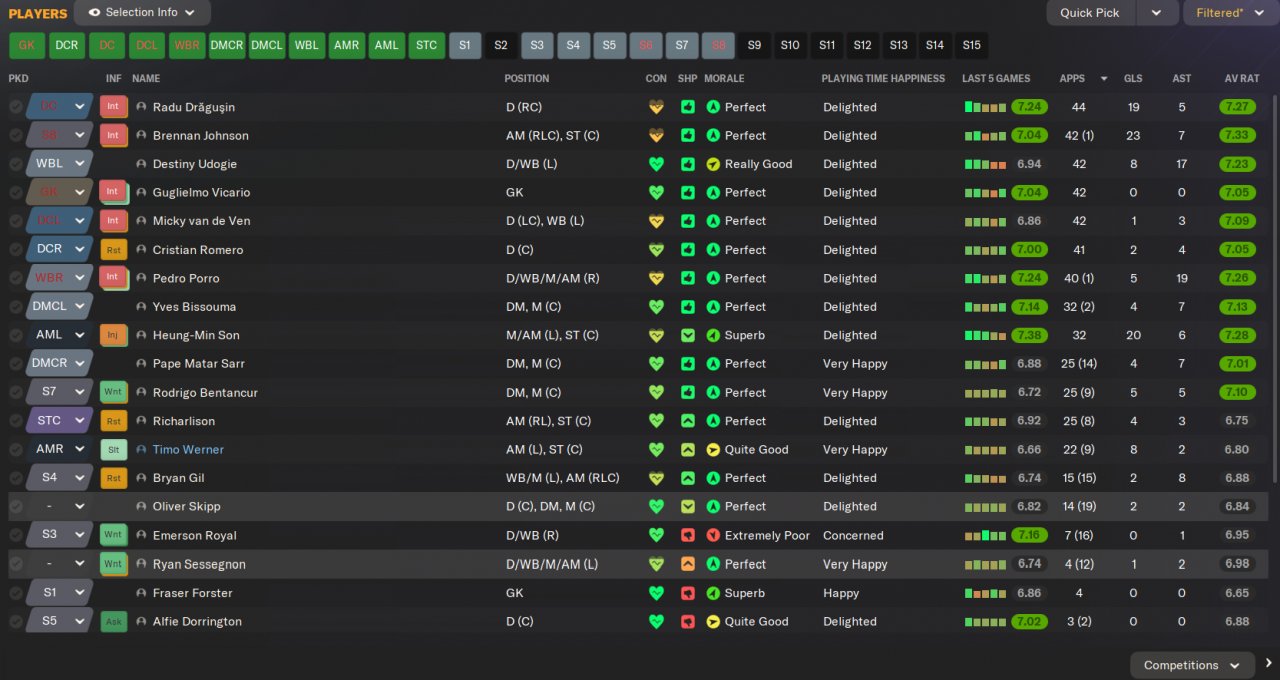Viewport: 1280px width, 680px height.
Task: Click the condition heart icon for Guglielmo Vicario
Action: pyautogui.click(x=656, y=192)
